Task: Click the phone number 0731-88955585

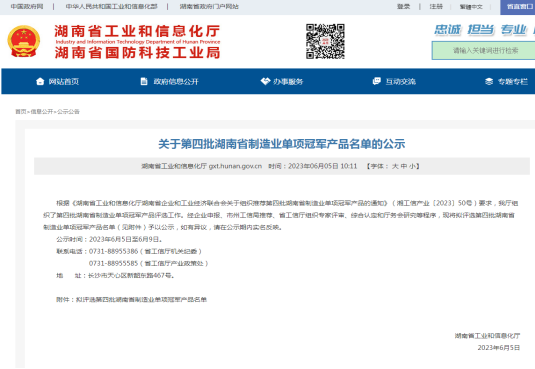Action: (x=114, y=264)
